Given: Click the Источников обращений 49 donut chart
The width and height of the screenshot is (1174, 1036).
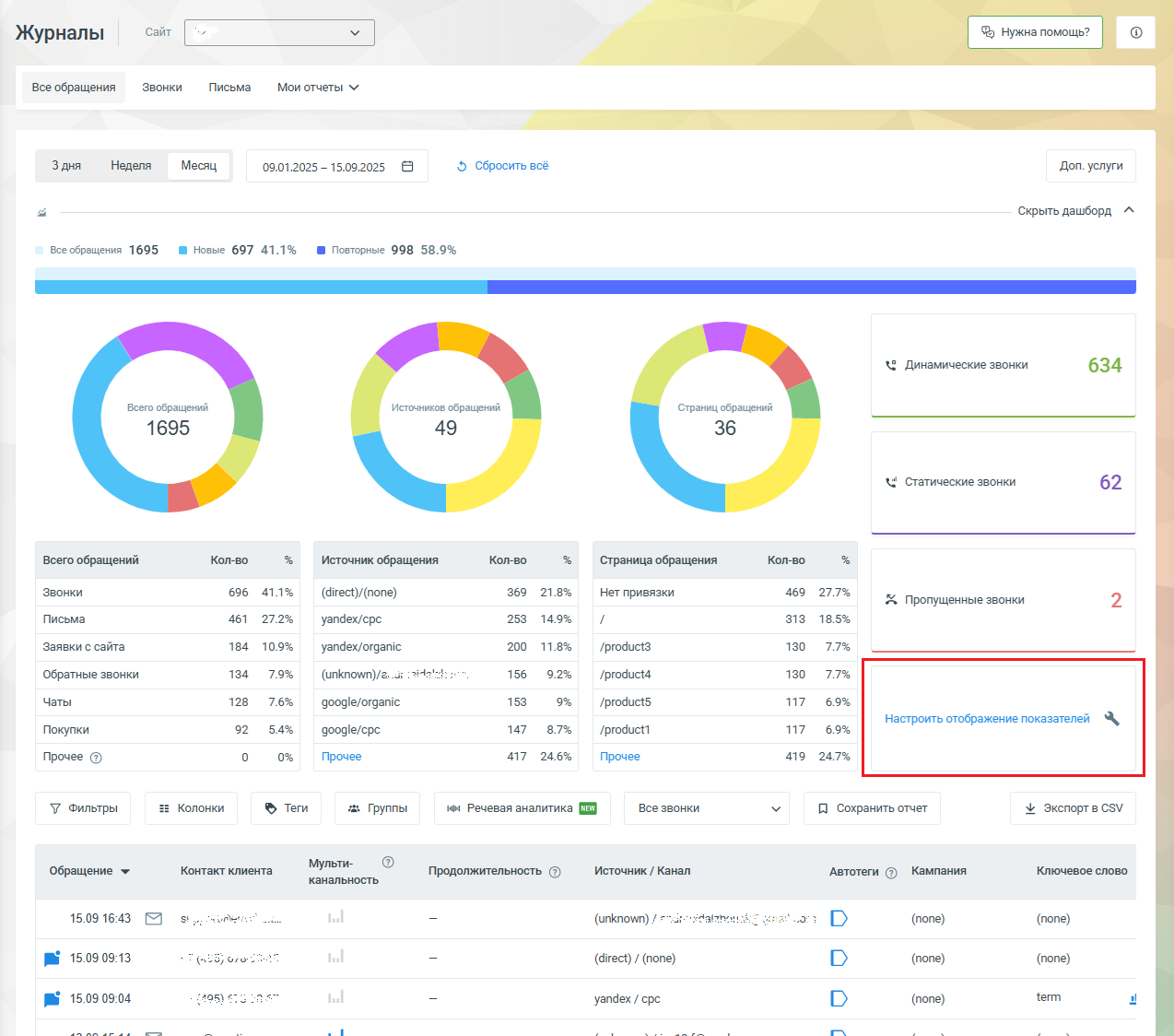Looking at the screenshot, I should point(446,417).
